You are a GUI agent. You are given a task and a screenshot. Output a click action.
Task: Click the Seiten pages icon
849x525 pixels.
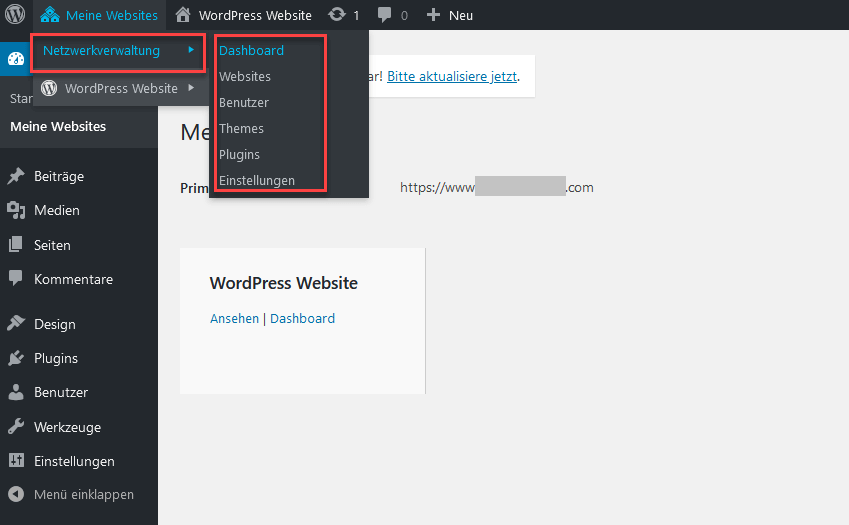tap(16, 245)
